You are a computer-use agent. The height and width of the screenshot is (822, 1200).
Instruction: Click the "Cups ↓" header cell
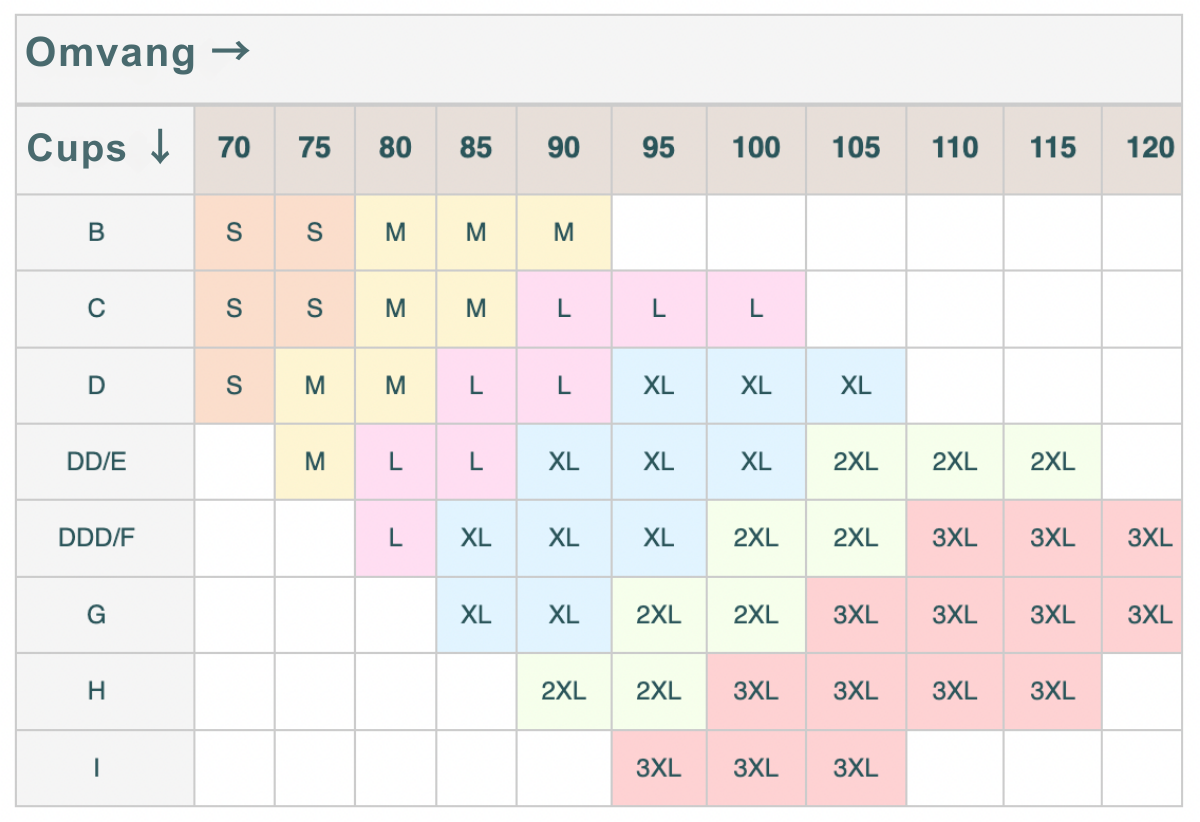tap(100, 148)
